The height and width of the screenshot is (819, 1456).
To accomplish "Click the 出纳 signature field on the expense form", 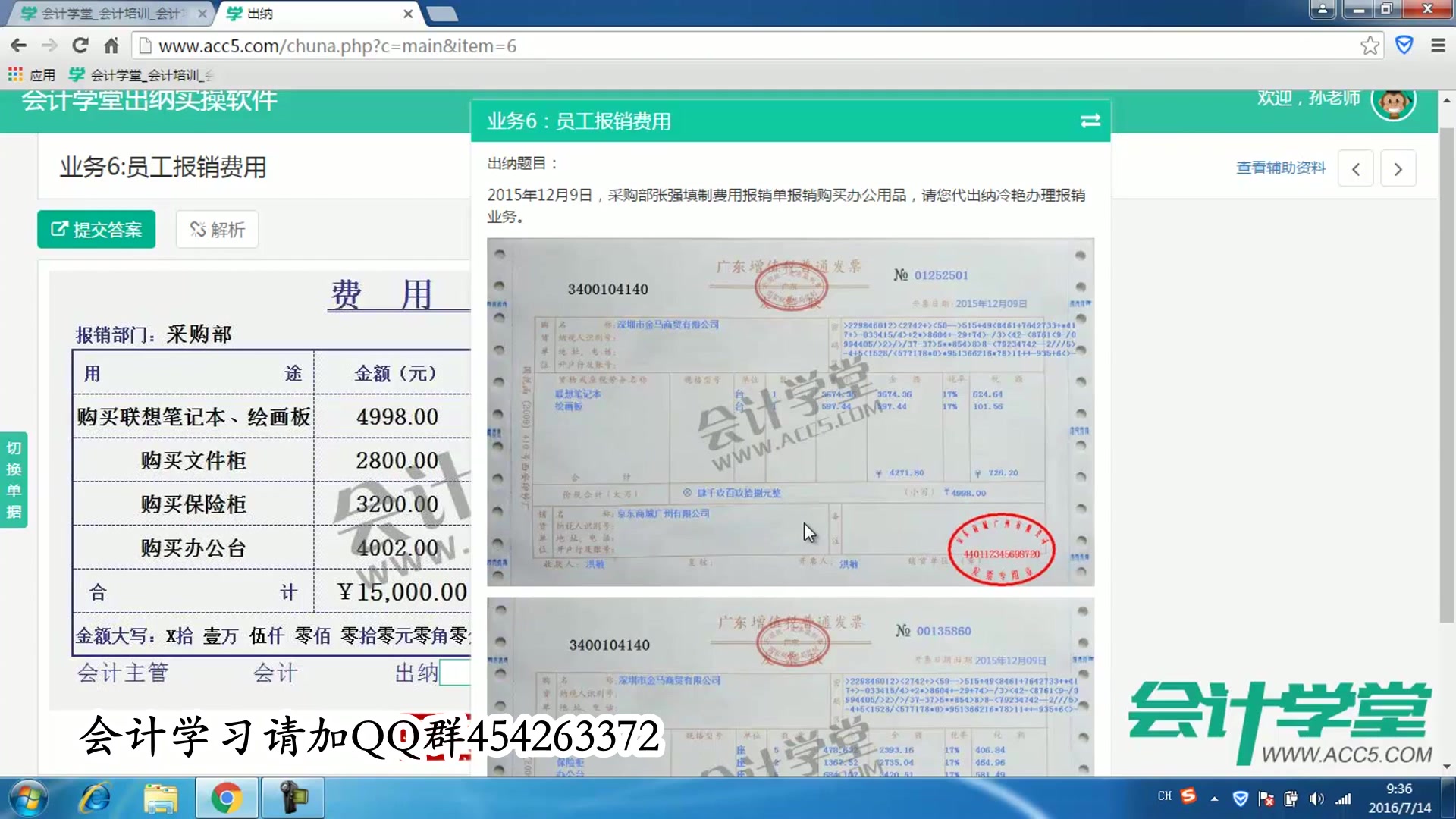I will click(455, 673).
